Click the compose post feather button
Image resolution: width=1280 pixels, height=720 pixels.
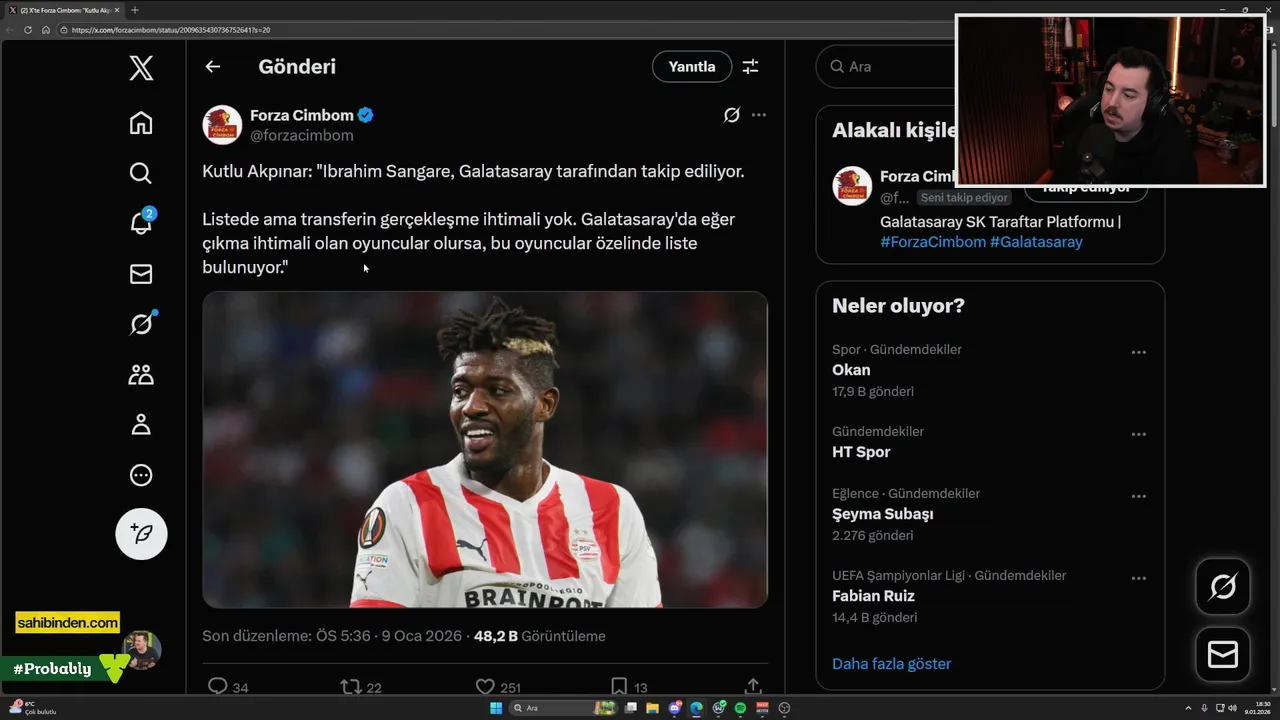(141, 533)
